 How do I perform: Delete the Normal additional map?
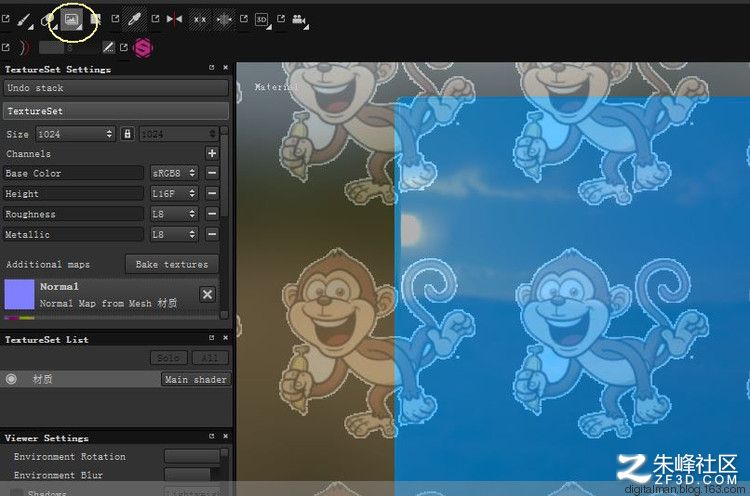point(207,294)
